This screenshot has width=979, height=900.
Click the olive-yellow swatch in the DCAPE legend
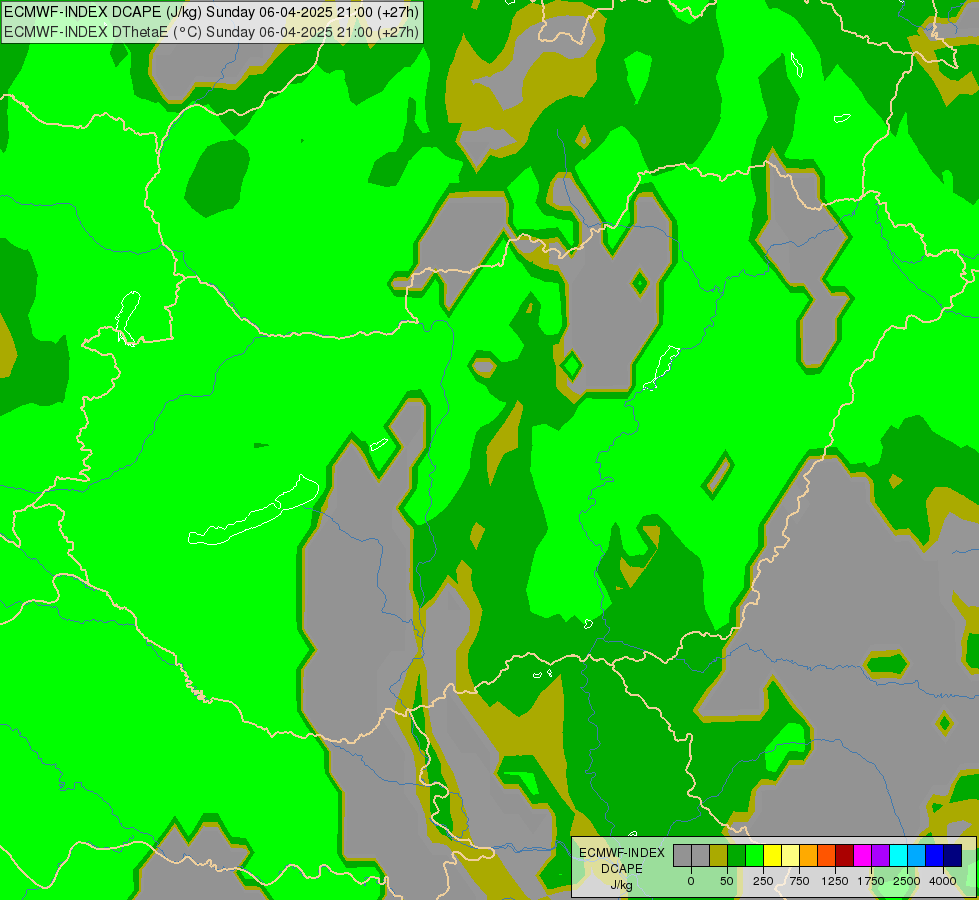click(718, 856)
